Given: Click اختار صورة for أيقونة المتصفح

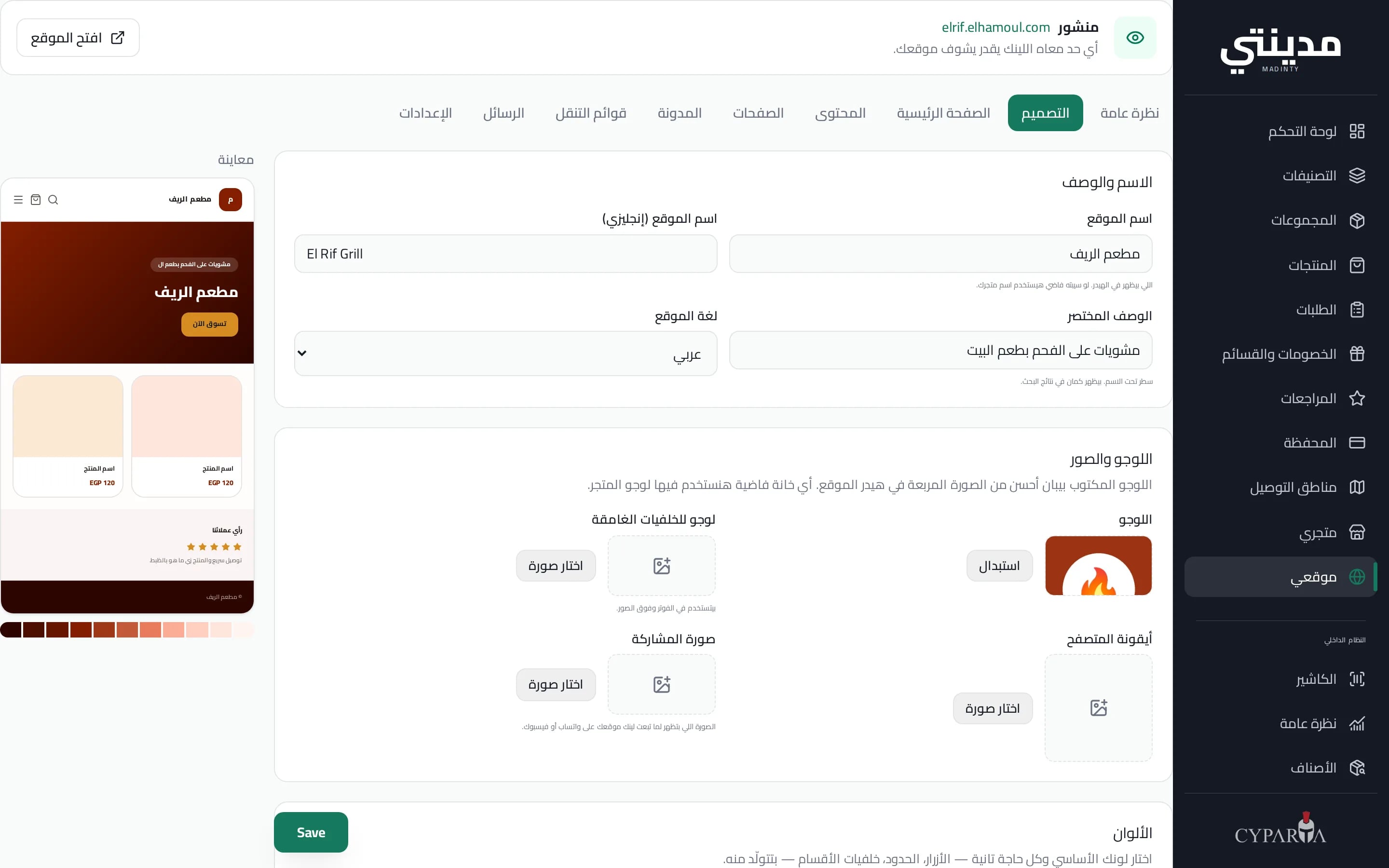Looking at the screenshot, I should 993,708.
